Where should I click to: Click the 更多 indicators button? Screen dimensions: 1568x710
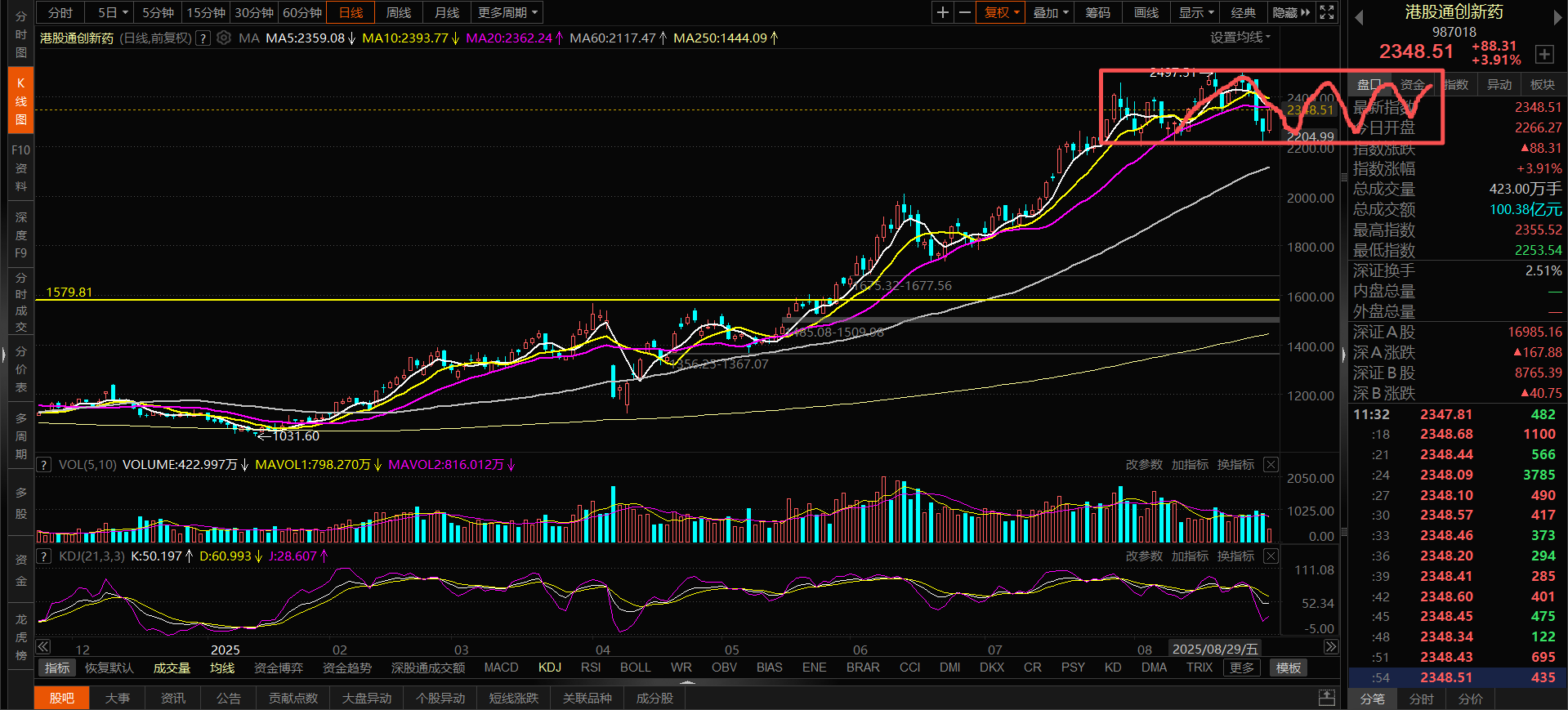1242,668
